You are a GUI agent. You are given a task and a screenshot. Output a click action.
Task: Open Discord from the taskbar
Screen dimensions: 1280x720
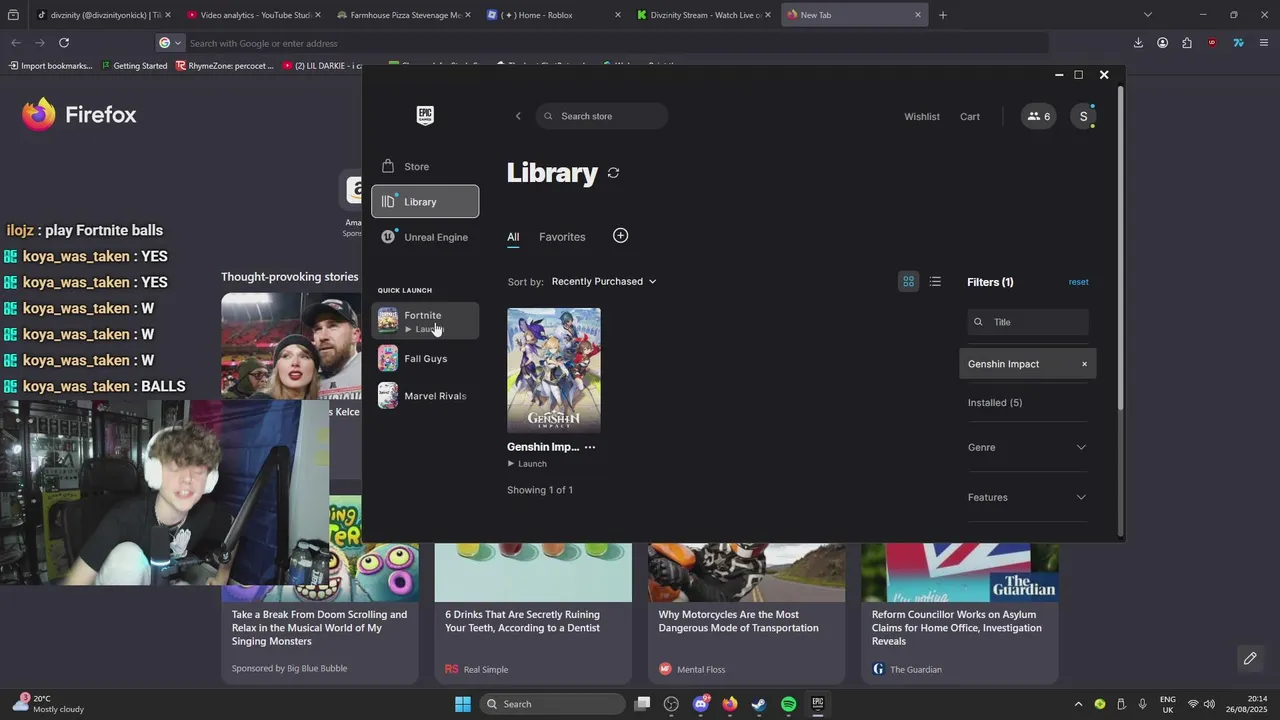[x=701, y=704]
